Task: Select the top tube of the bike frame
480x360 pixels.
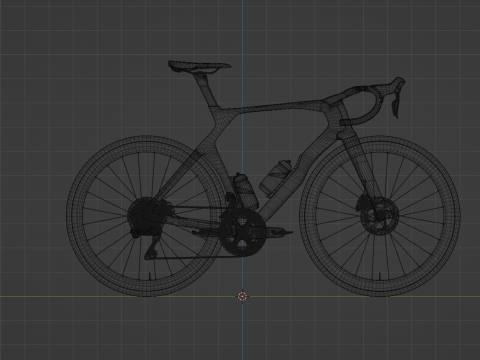Action: point(273,107)
